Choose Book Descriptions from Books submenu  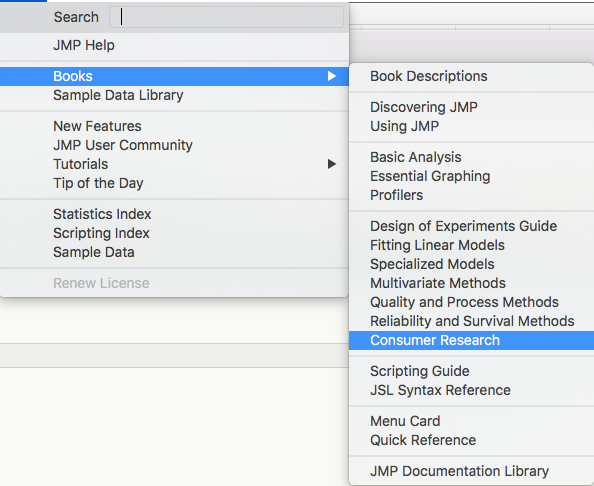click(x=471, y=76)
